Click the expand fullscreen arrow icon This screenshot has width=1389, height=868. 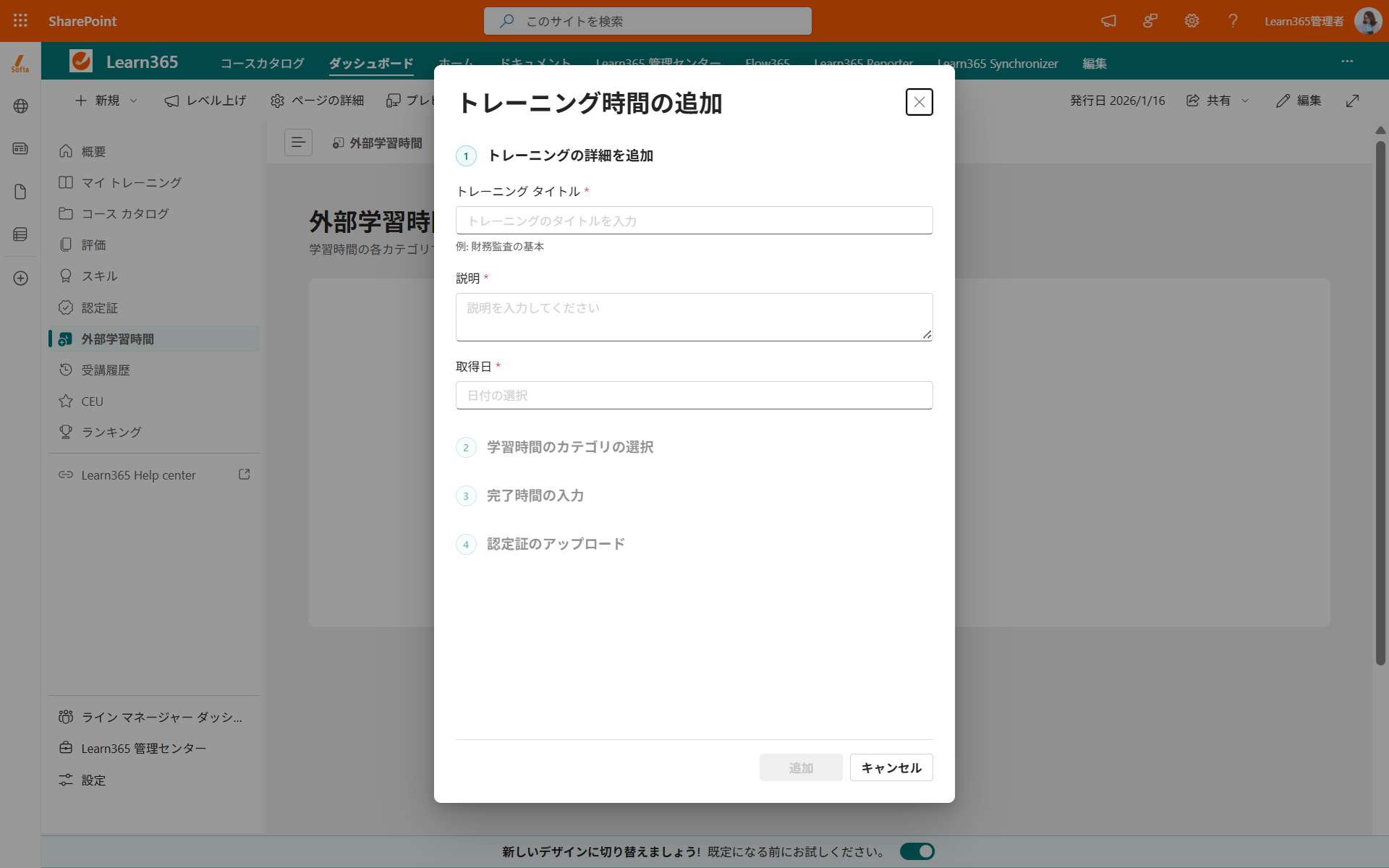tap(1352, 101)
